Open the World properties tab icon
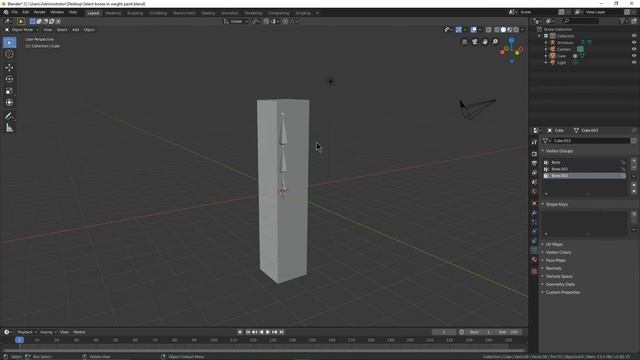Image resolution: width=640 pixels, height=360 pixels. (x=534, y=191)
